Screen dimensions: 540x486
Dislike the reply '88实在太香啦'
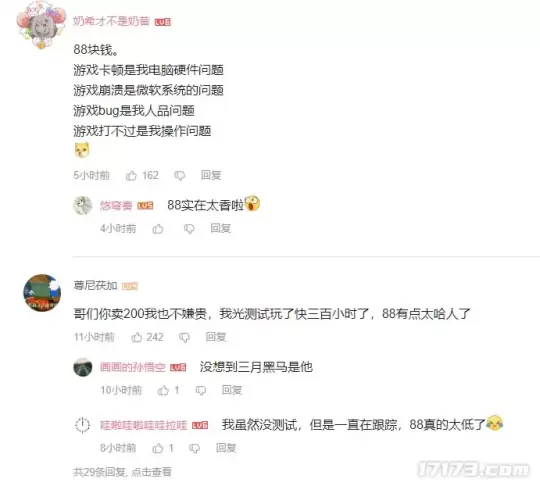tap(189, 229)
